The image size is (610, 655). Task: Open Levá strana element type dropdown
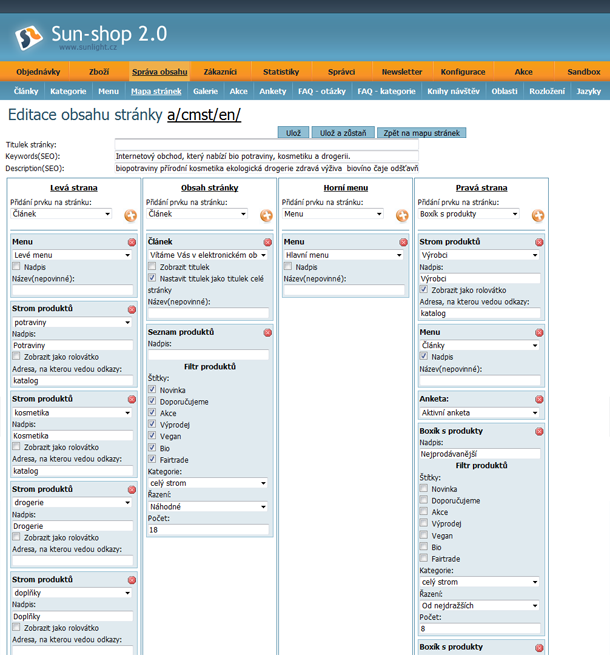tap(61, 214)
